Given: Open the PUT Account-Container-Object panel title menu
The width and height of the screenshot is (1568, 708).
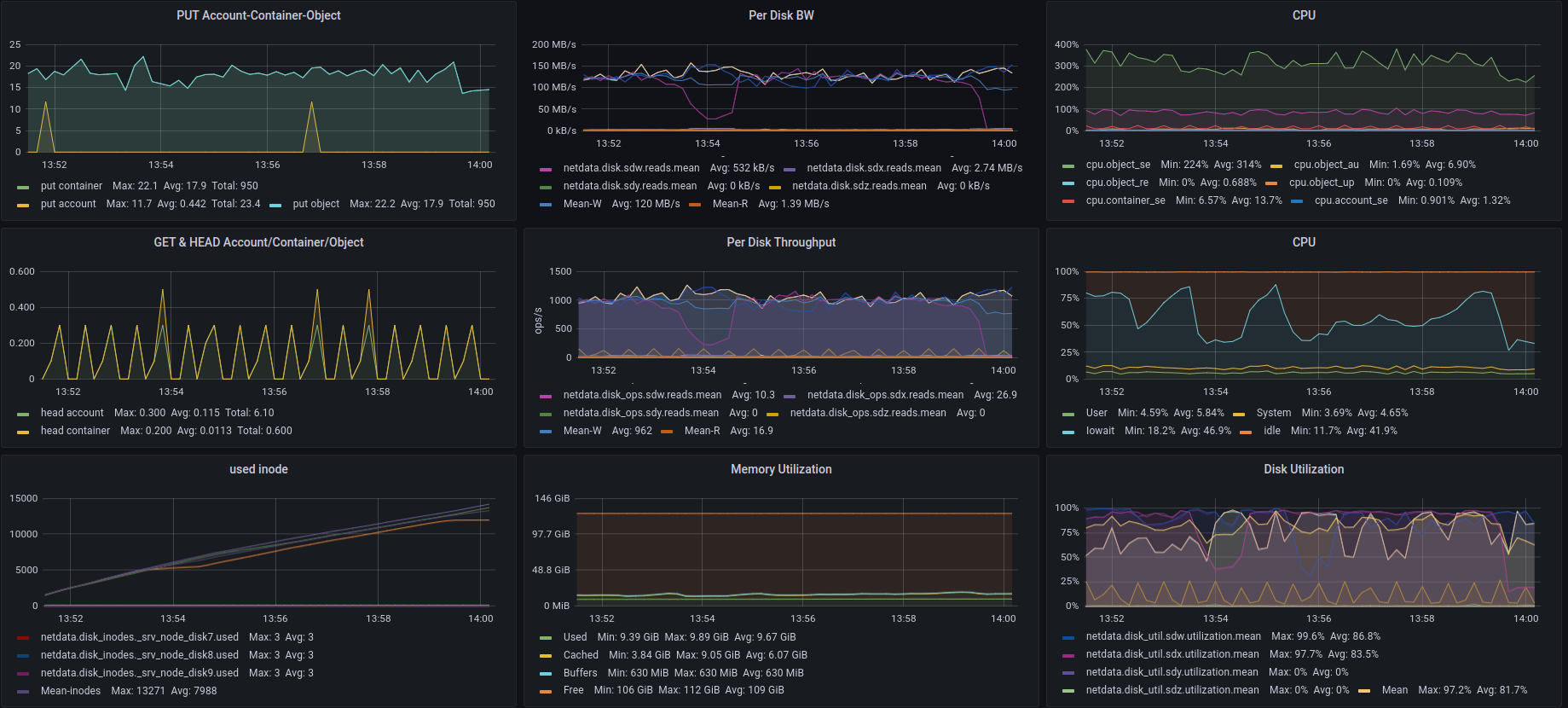Looking at the screenshot, I should pos(258,15).
